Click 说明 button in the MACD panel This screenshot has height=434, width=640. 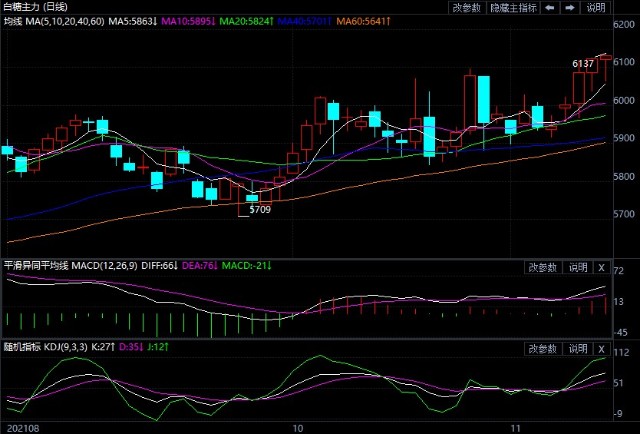point(578,267)
